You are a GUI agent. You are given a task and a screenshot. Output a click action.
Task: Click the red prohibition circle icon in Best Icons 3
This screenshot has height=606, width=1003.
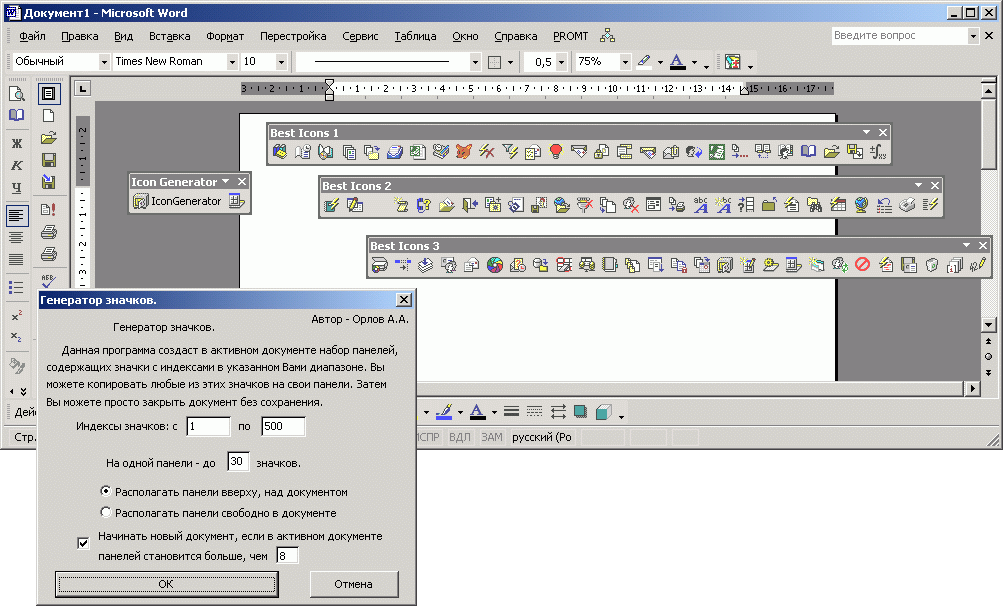click(861, 265)
